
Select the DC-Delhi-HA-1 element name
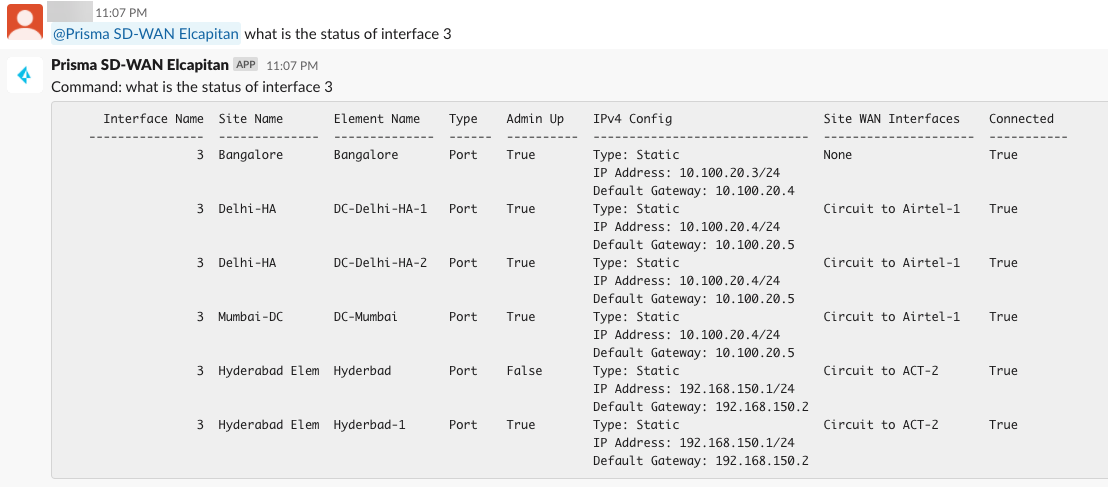pyautogui.click(x=380, y=209)
